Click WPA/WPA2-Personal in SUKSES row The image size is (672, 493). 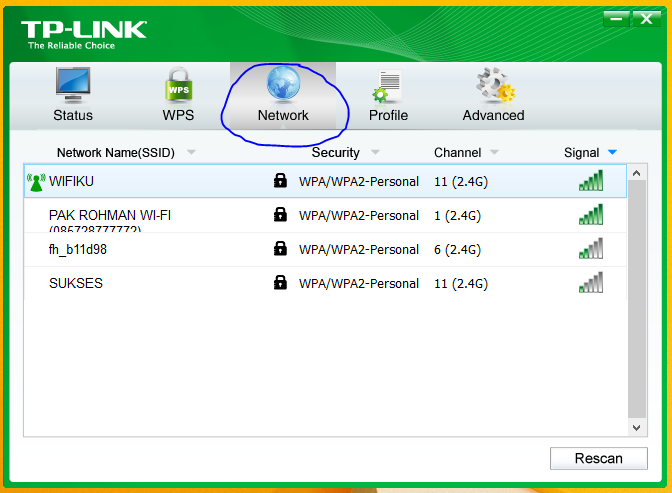[359, 283]
